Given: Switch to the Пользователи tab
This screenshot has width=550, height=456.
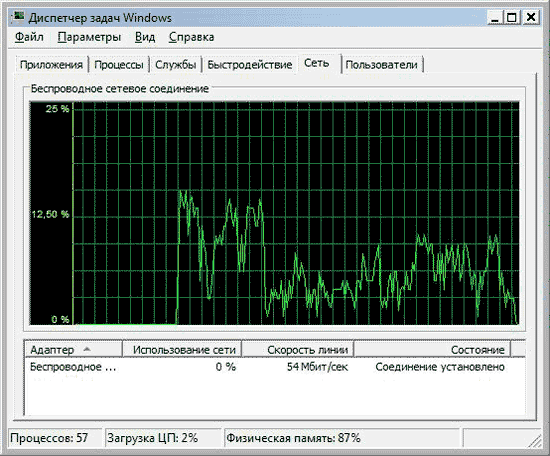Looking at the screenshot, I should tap(382, 65).
